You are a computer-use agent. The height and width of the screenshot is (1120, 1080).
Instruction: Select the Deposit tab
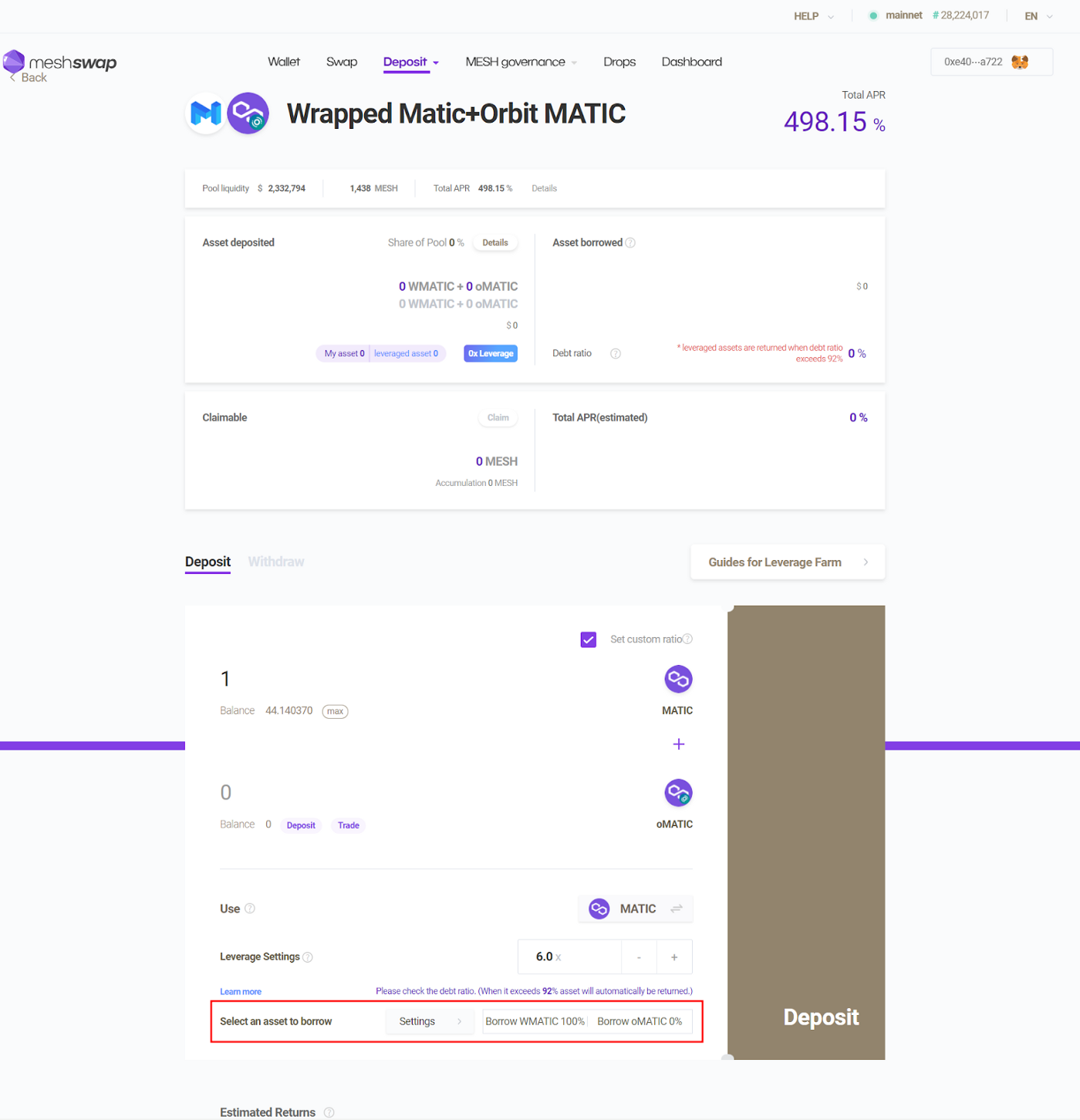coord(208,562)
